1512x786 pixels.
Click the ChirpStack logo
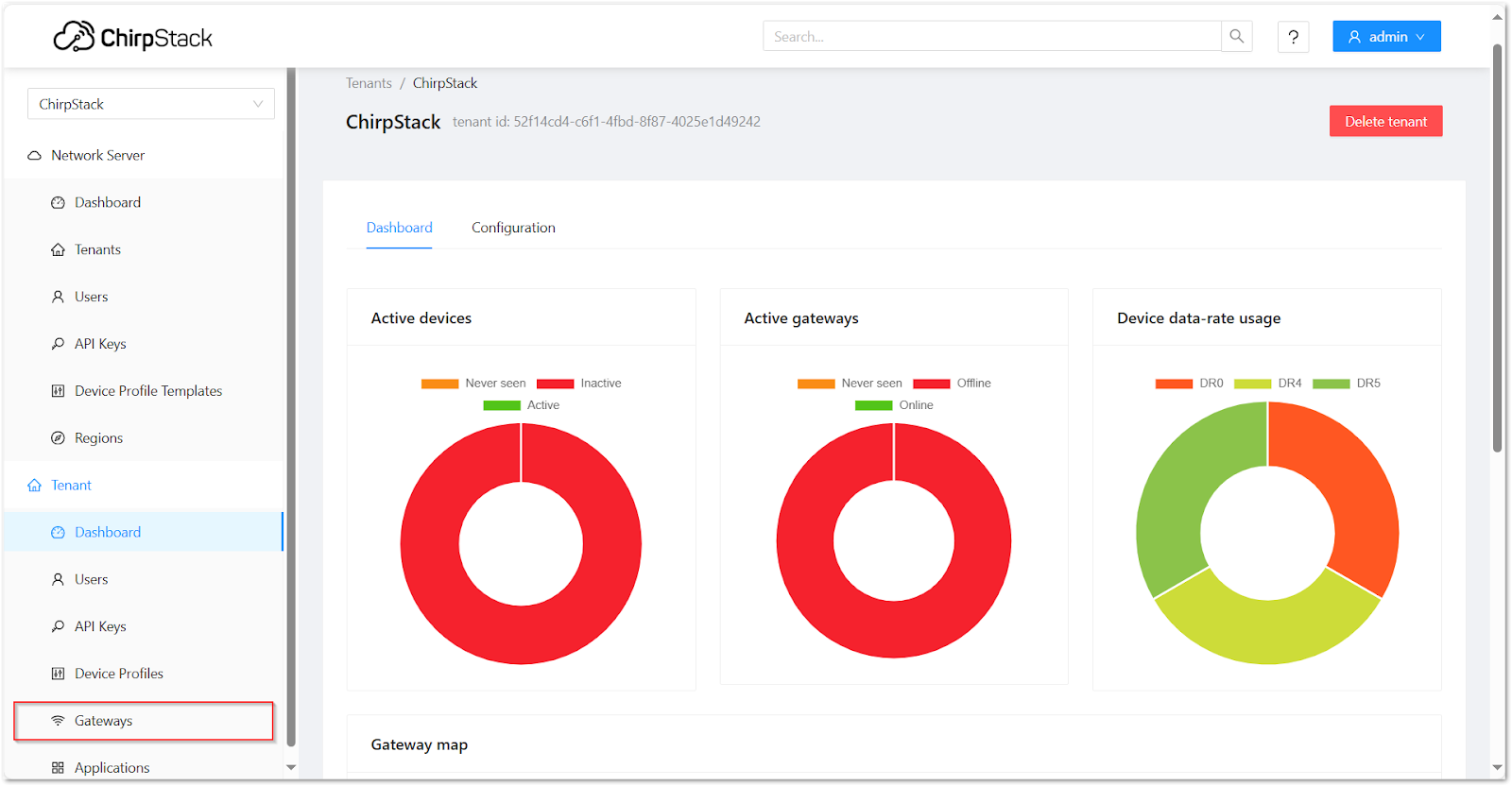[133, 37]
